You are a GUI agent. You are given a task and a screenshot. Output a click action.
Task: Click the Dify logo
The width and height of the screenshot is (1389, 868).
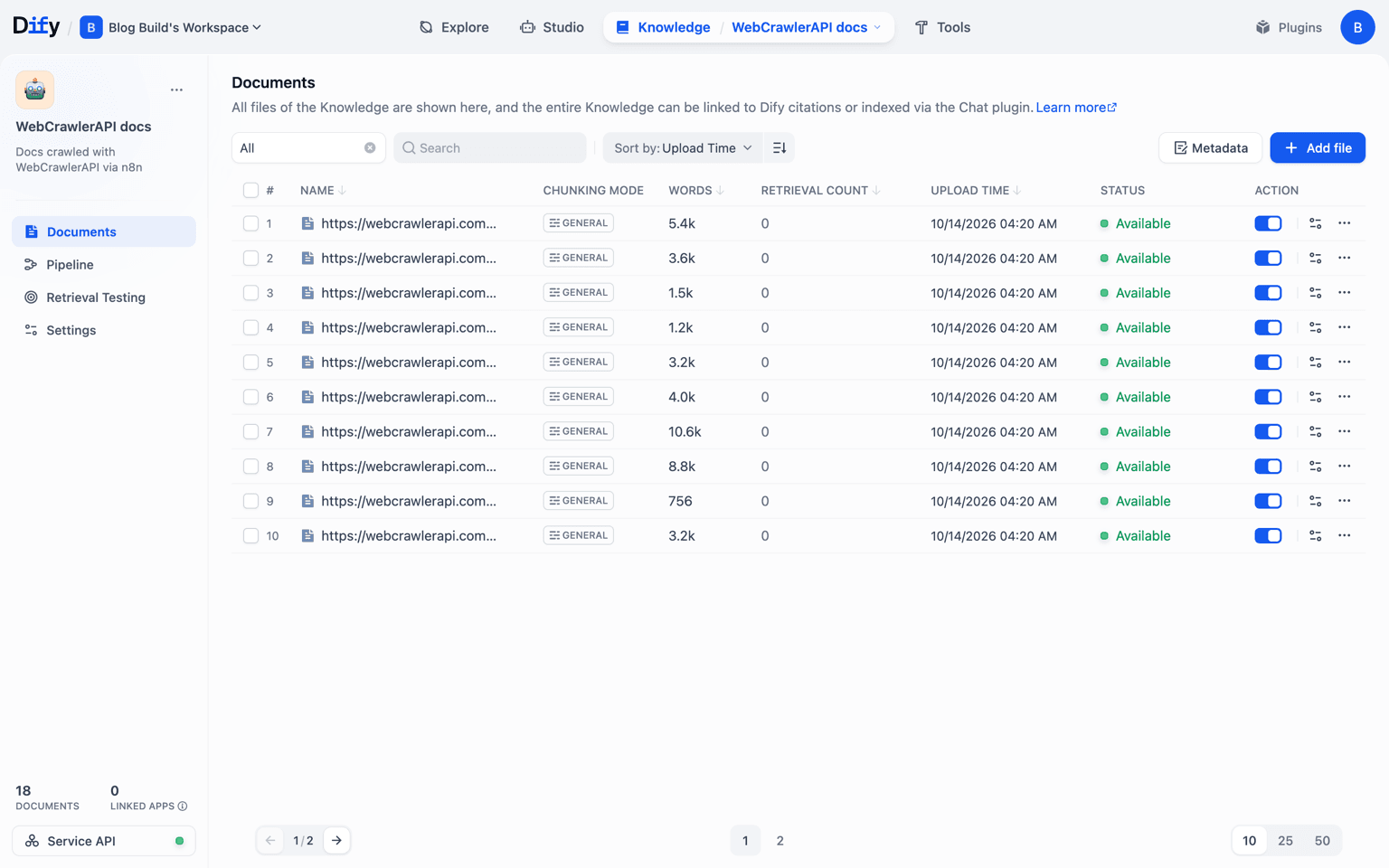[36, 26]
